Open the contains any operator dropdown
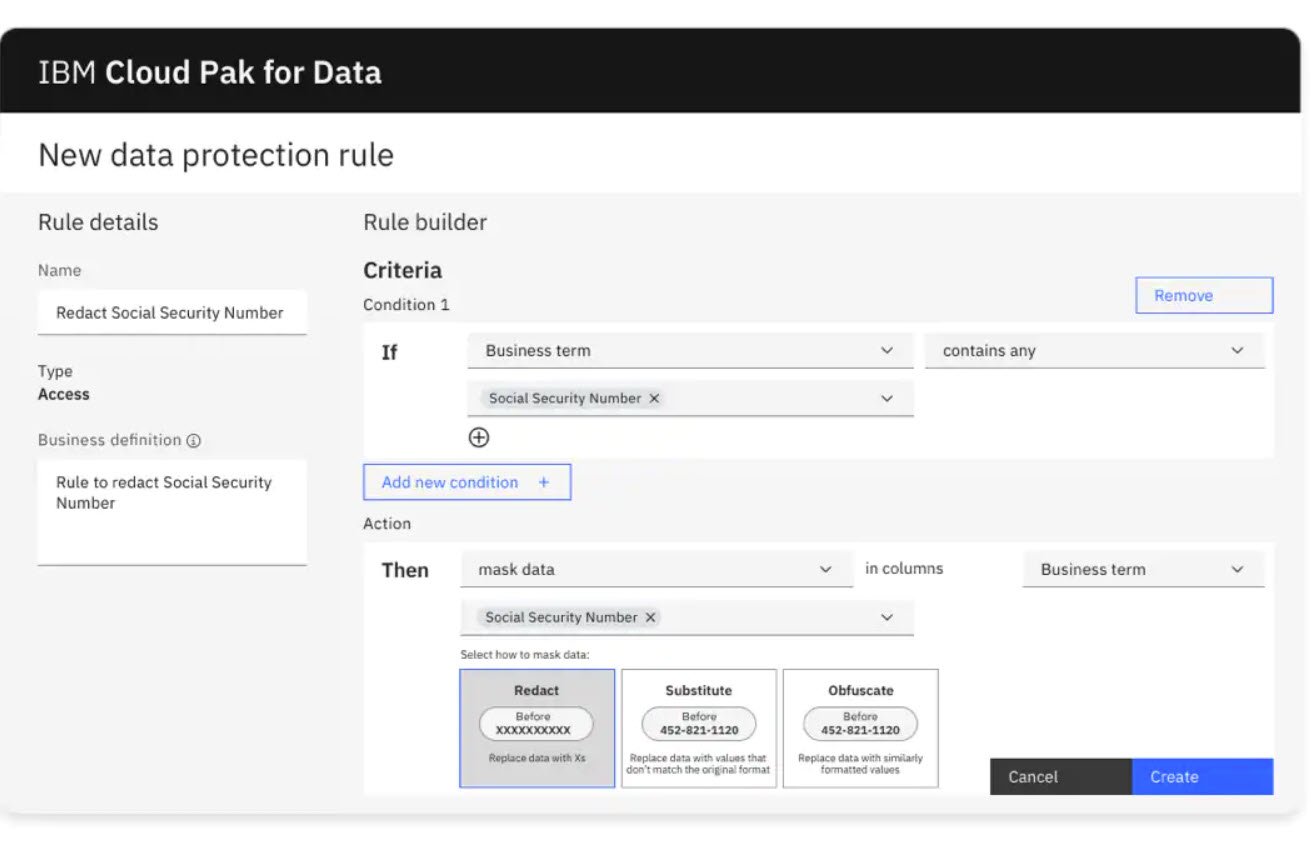Screen dimensions: 1311x849 click(x=1094, y=351)
